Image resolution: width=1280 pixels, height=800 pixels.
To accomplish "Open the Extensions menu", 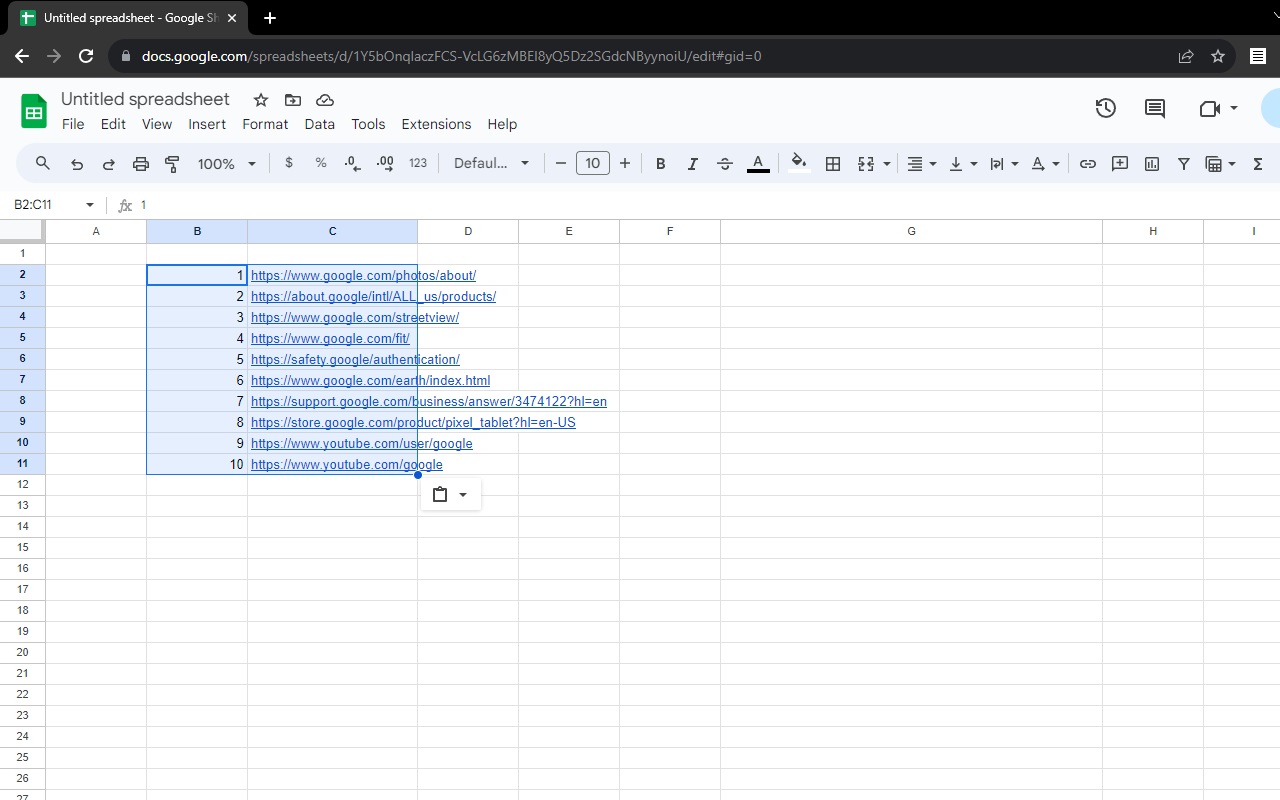I will (436, 124).
